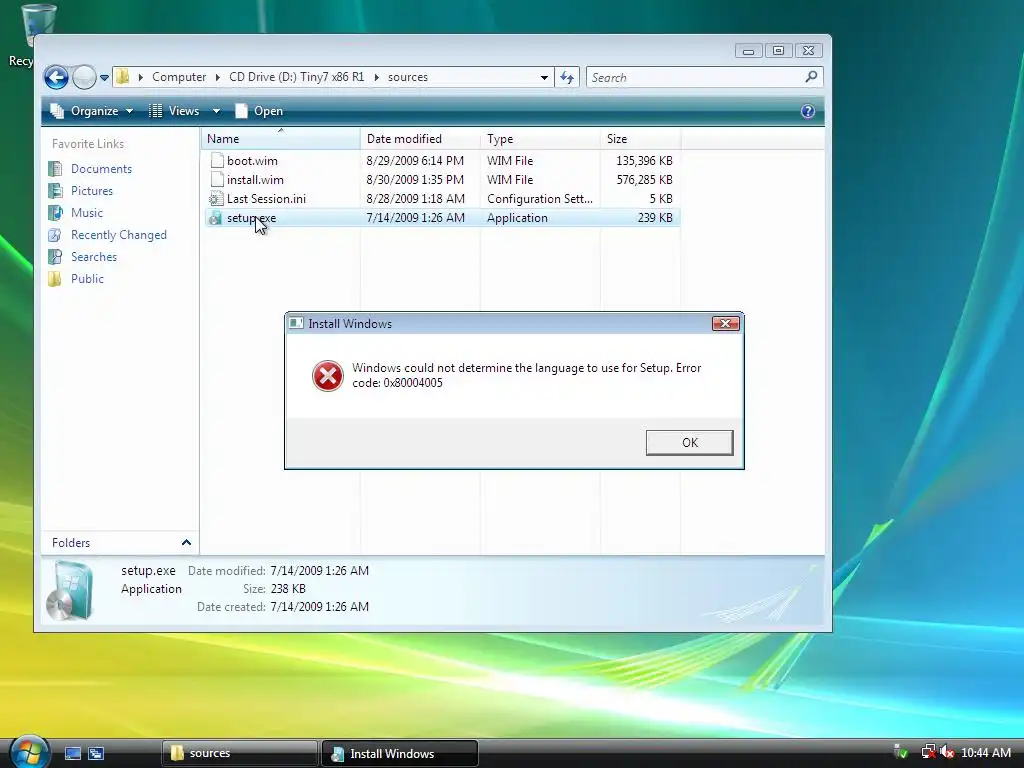The width and height of the screenshot is (1024, 768).
Task: Open the Windows Start orb
Action: tap(29, 751)
